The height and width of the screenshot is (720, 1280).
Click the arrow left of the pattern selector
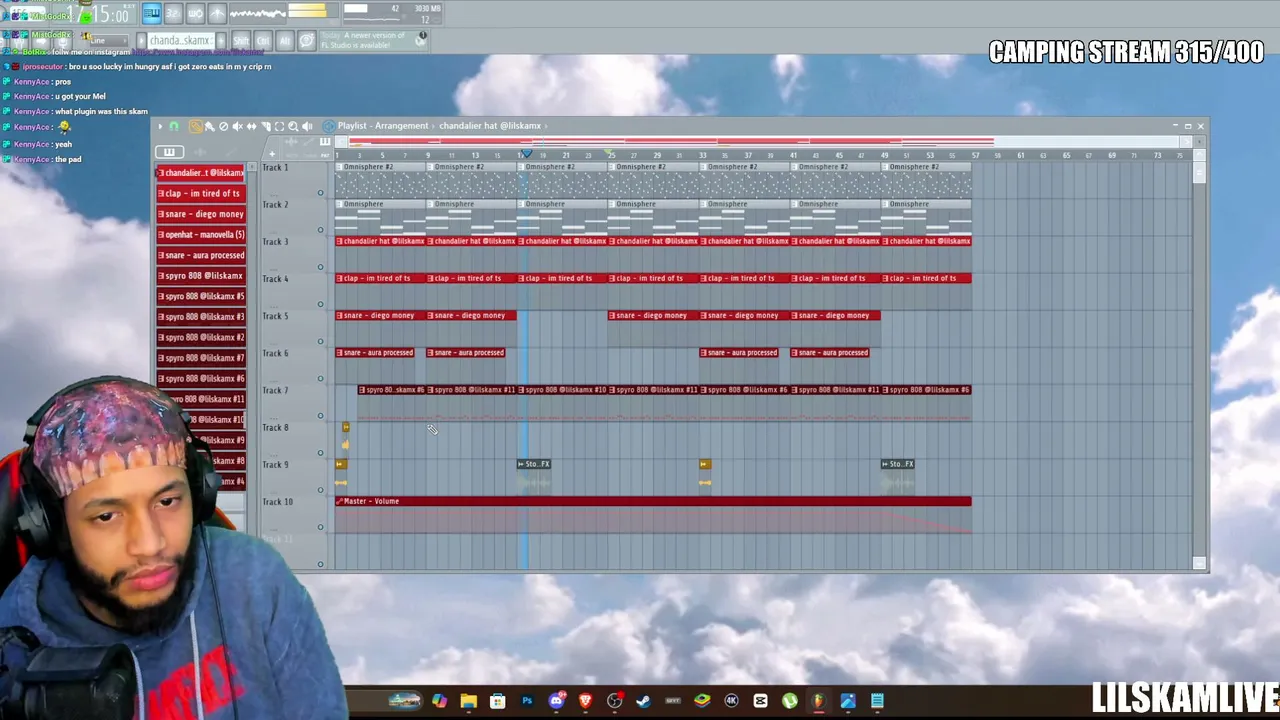tap(139, 41)
